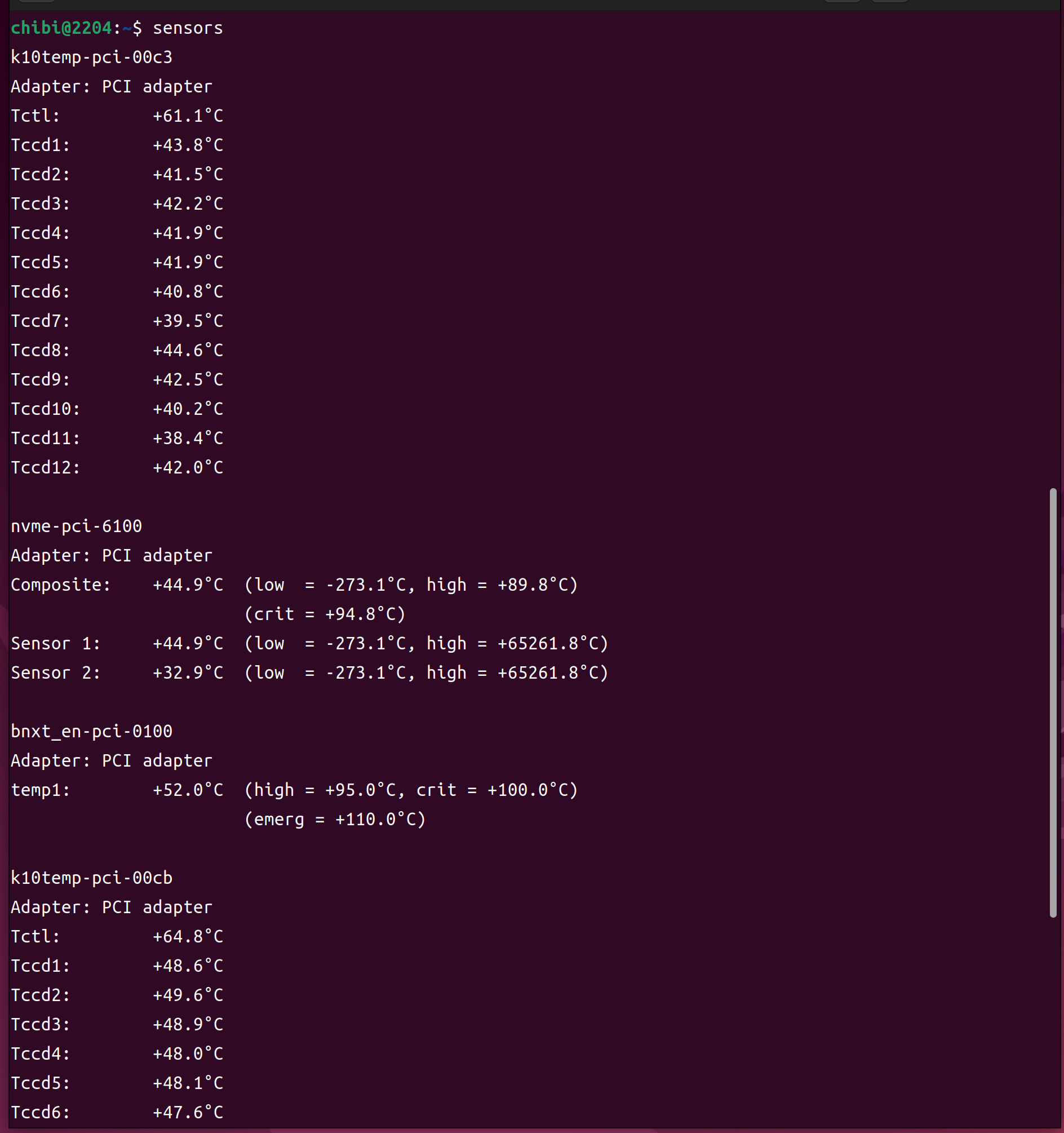Click the chibi@2204 shell prompt
Image resolution: width=1064 pixels, height=1133 pixels.
pos(61,28)
